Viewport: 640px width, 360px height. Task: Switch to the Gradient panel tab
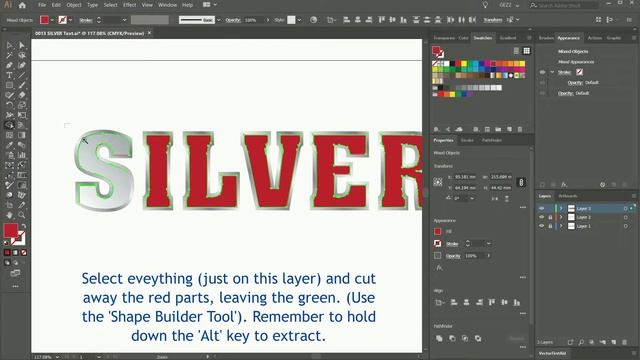(x=508, y=38)
